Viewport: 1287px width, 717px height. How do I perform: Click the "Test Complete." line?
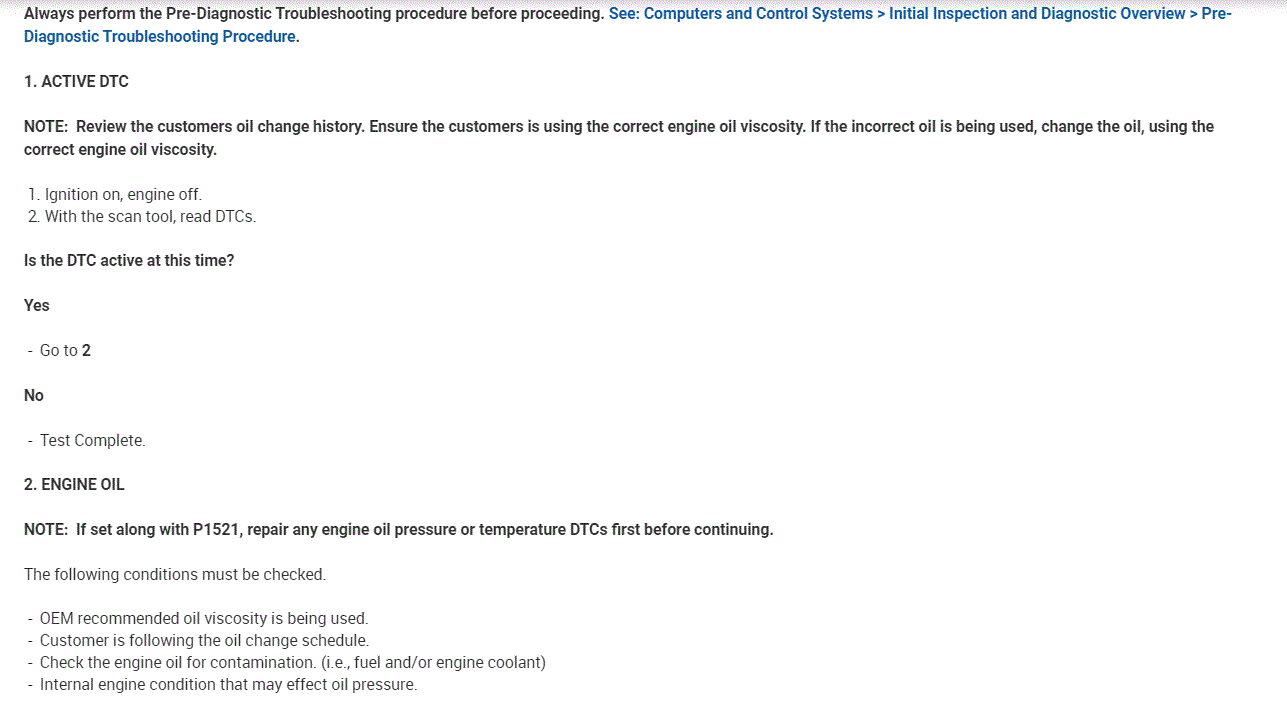(x=92, y=440)
